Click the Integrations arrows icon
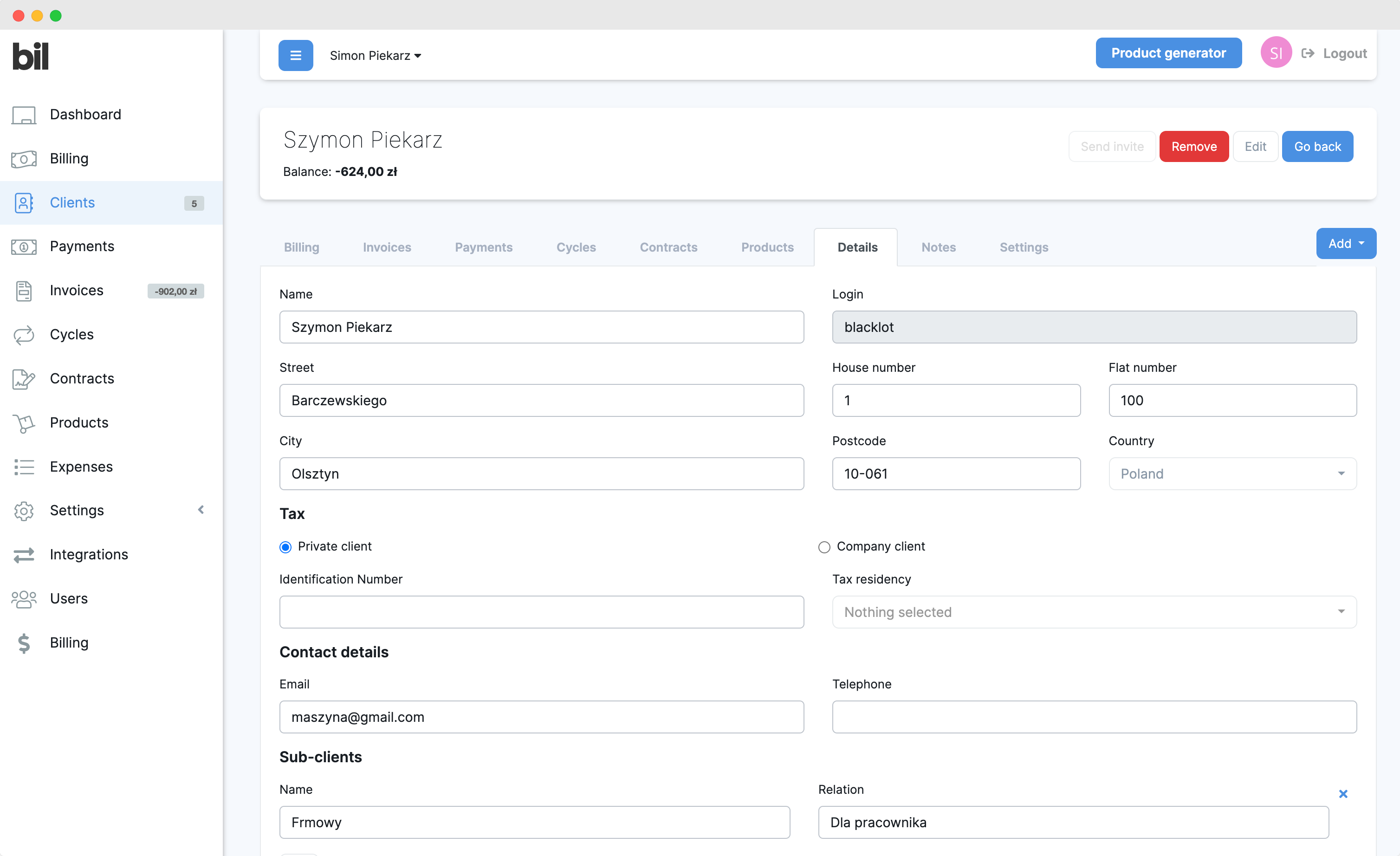Image resolution: width=1400 pixels, height=856 pixels. [24, 555]
